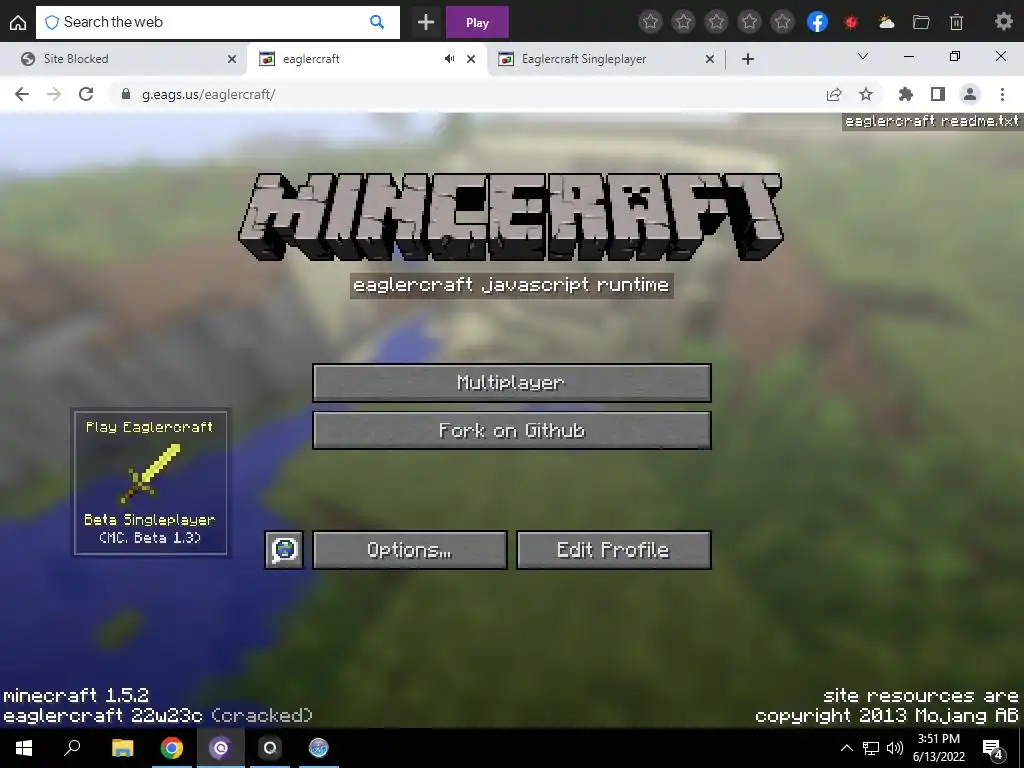Click the first star shortcut icon

pos(650,22)
